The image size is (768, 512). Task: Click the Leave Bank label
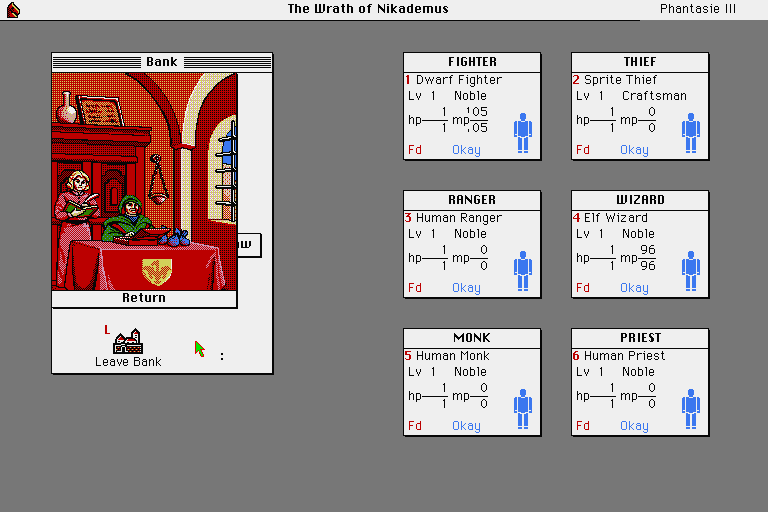(x=128, y=362)
